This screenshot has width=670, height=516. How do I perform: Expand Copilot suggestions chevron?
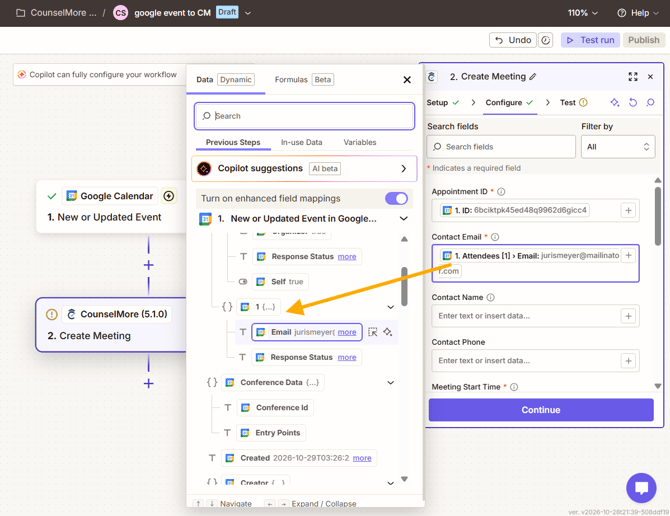click(x=403, y=169)
